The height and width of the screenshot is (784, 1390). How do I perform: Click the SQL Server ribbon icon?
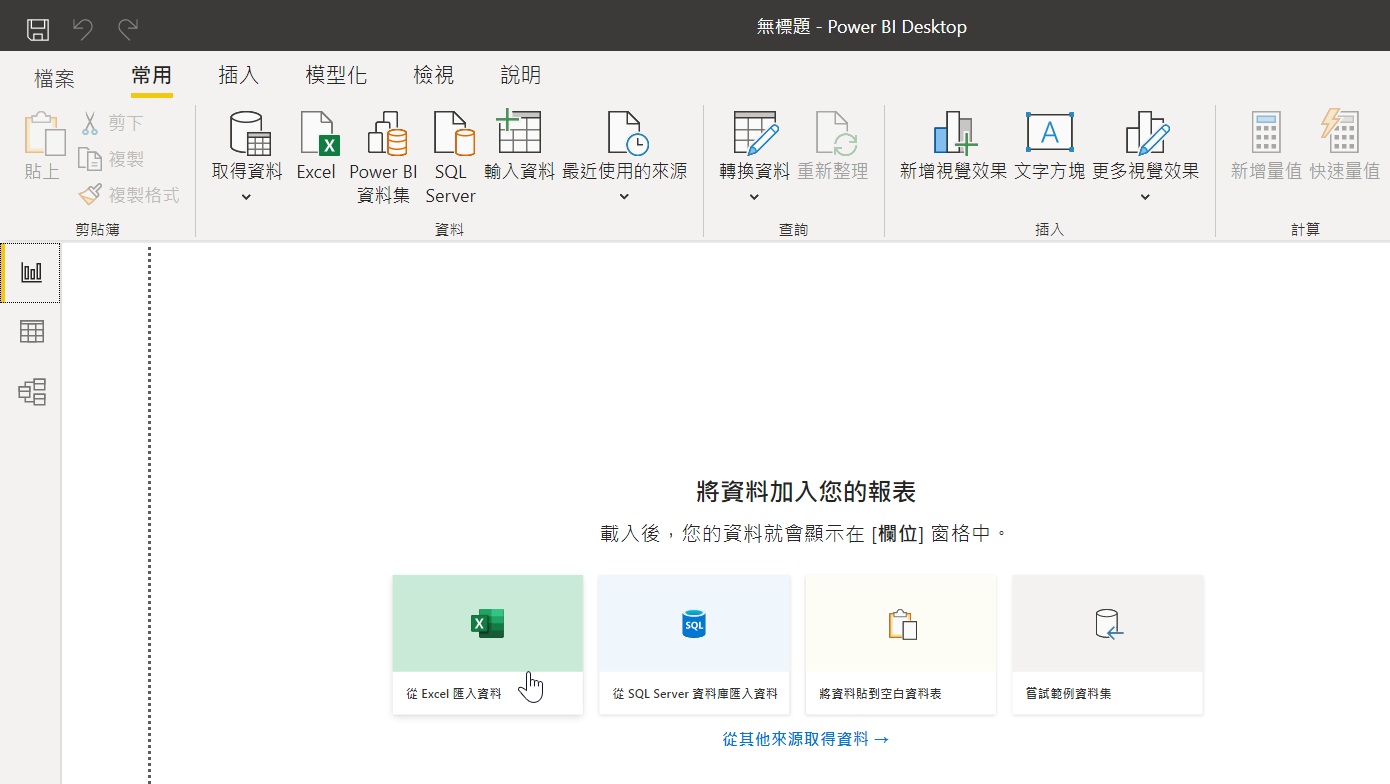453,132
